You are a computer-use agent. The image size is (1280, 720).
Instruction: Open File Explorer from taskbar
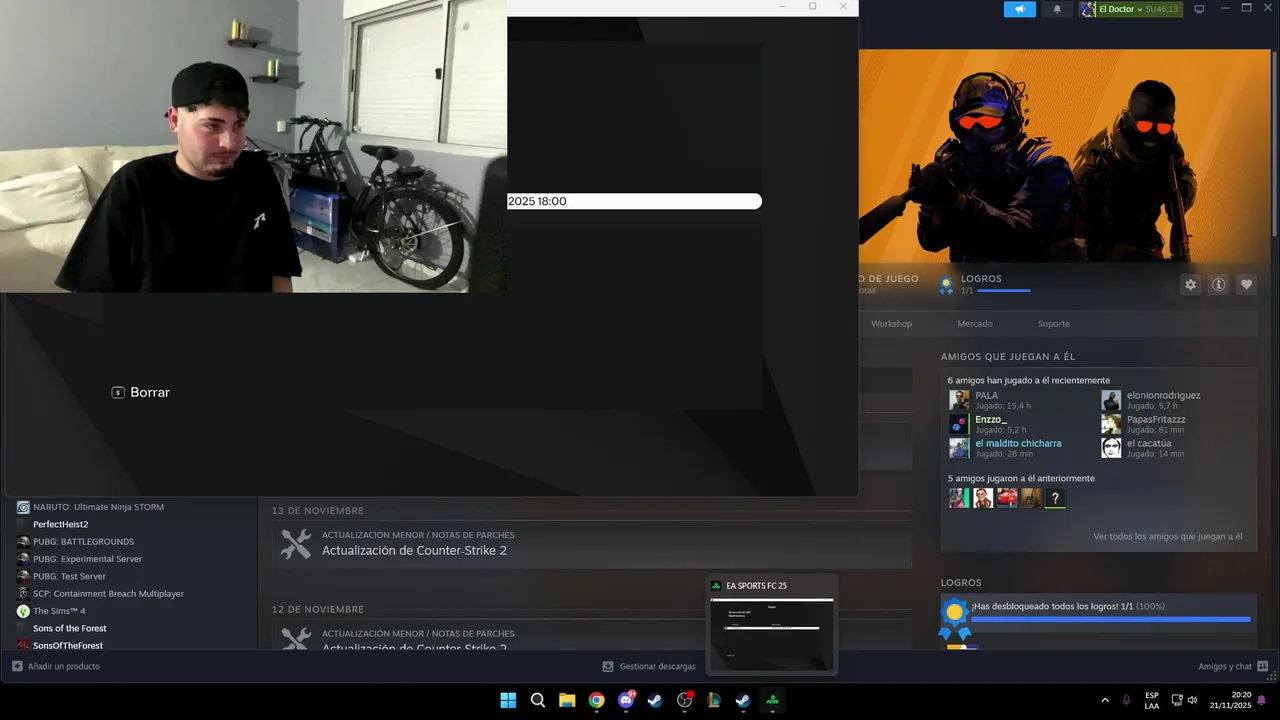click(567, 700)
